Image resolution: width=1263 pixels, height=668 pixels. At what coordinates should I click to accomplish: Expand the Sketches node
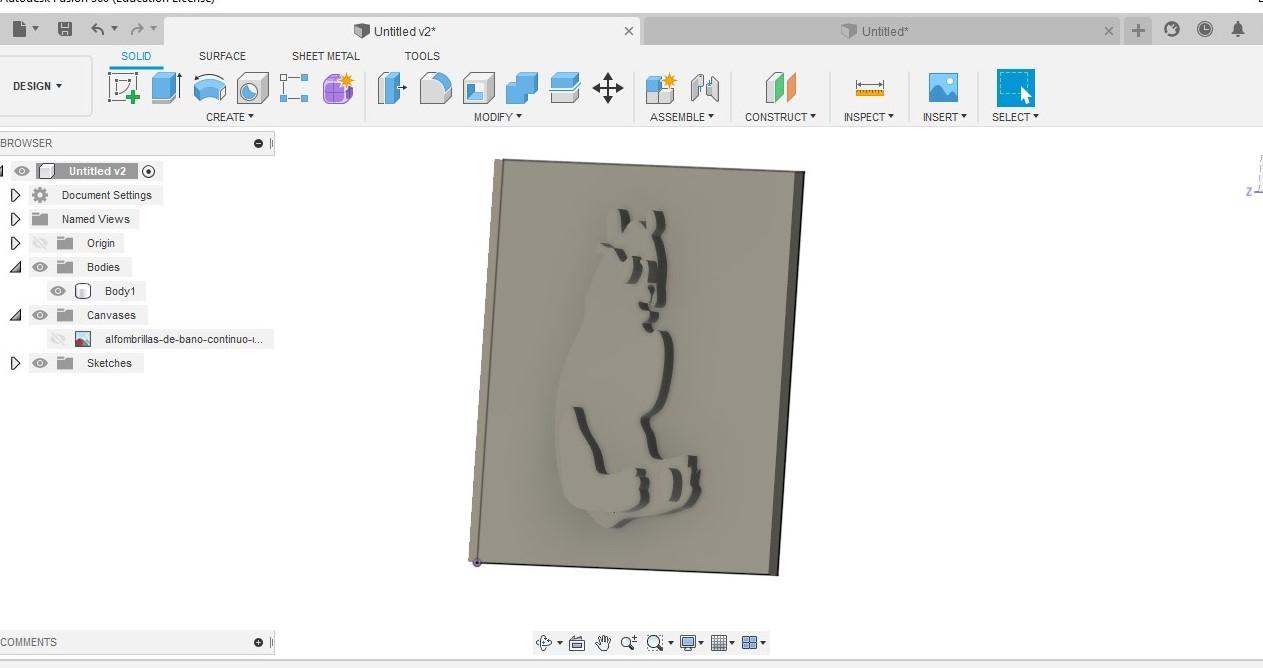pyautogui.click(x=15, y=363)
